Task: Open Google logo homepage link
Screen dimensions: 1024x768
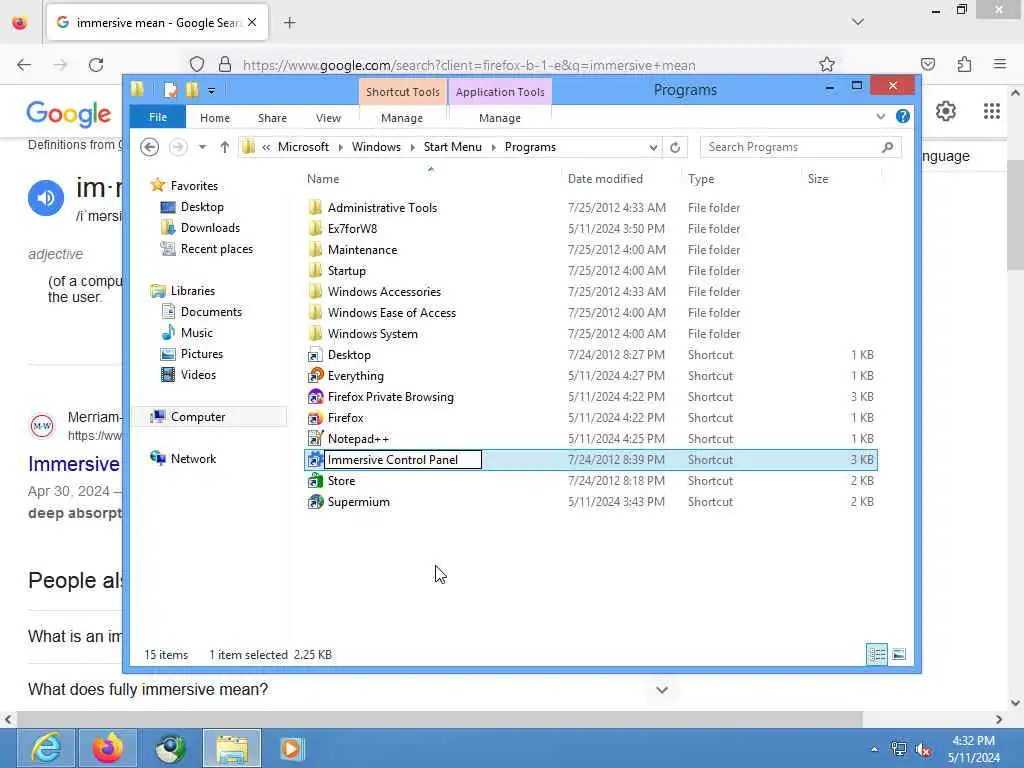Action: 69,114
